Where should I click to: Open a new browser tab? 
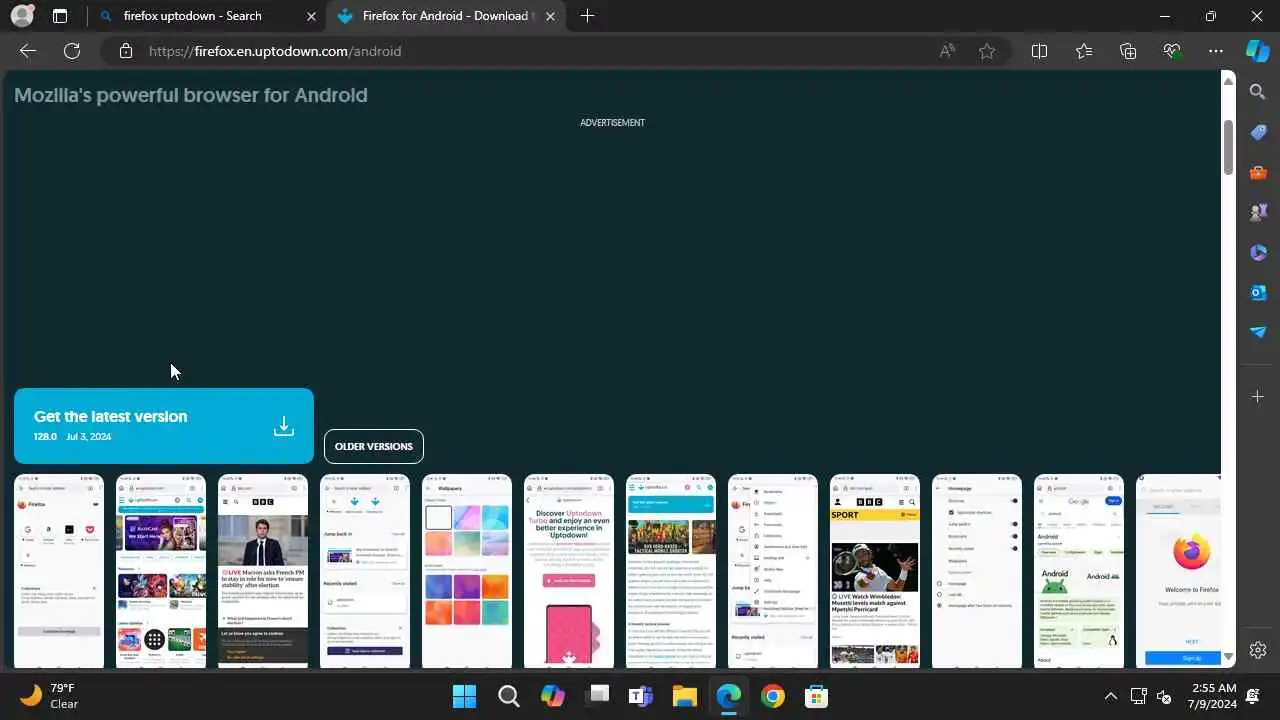587,16
